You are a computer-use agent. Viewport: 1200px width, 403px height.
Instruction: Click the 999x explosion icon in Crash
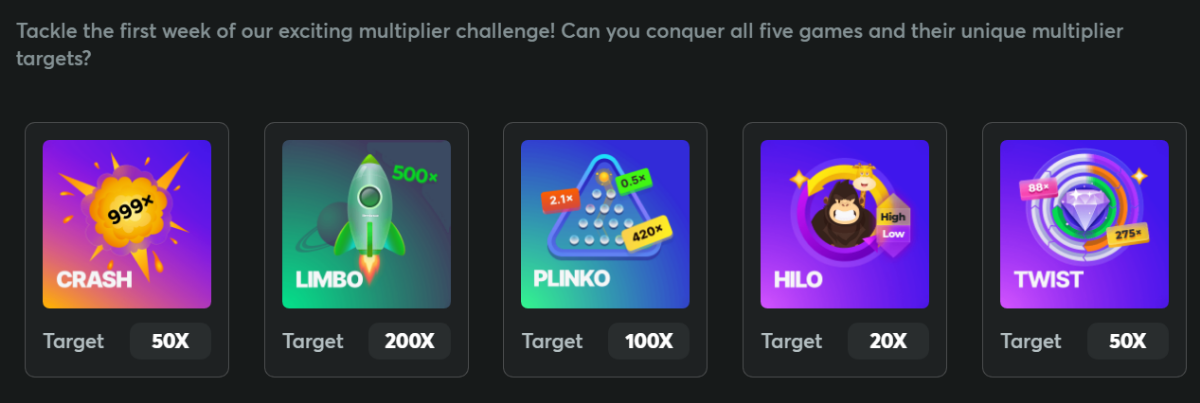pos(127,208)
